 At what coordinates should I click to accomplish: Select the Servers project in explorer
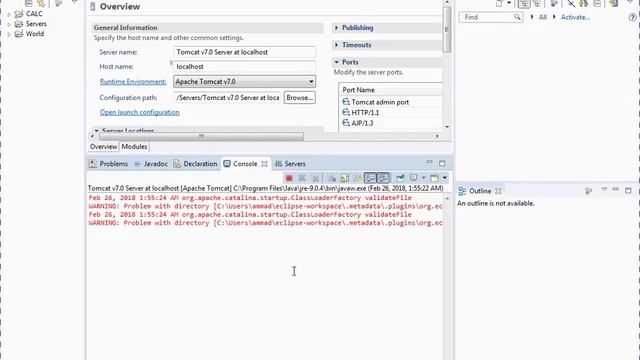(x=31, y=24)
